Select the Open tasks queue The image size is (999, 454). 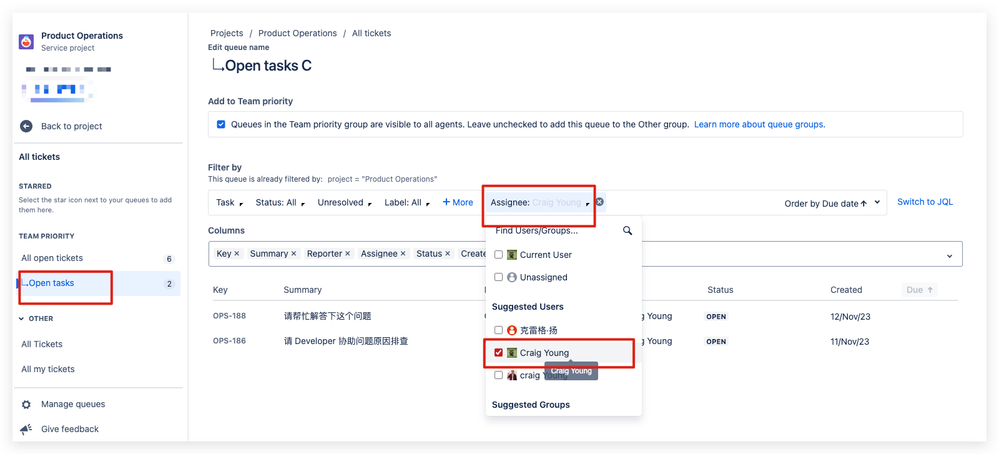(x=96, y=283)
